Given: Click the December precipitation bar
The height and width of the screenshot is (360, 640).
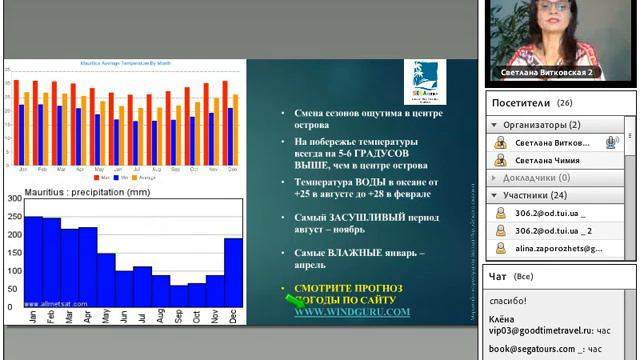Looking at the screenshot, I should click(x=233, y=273).
